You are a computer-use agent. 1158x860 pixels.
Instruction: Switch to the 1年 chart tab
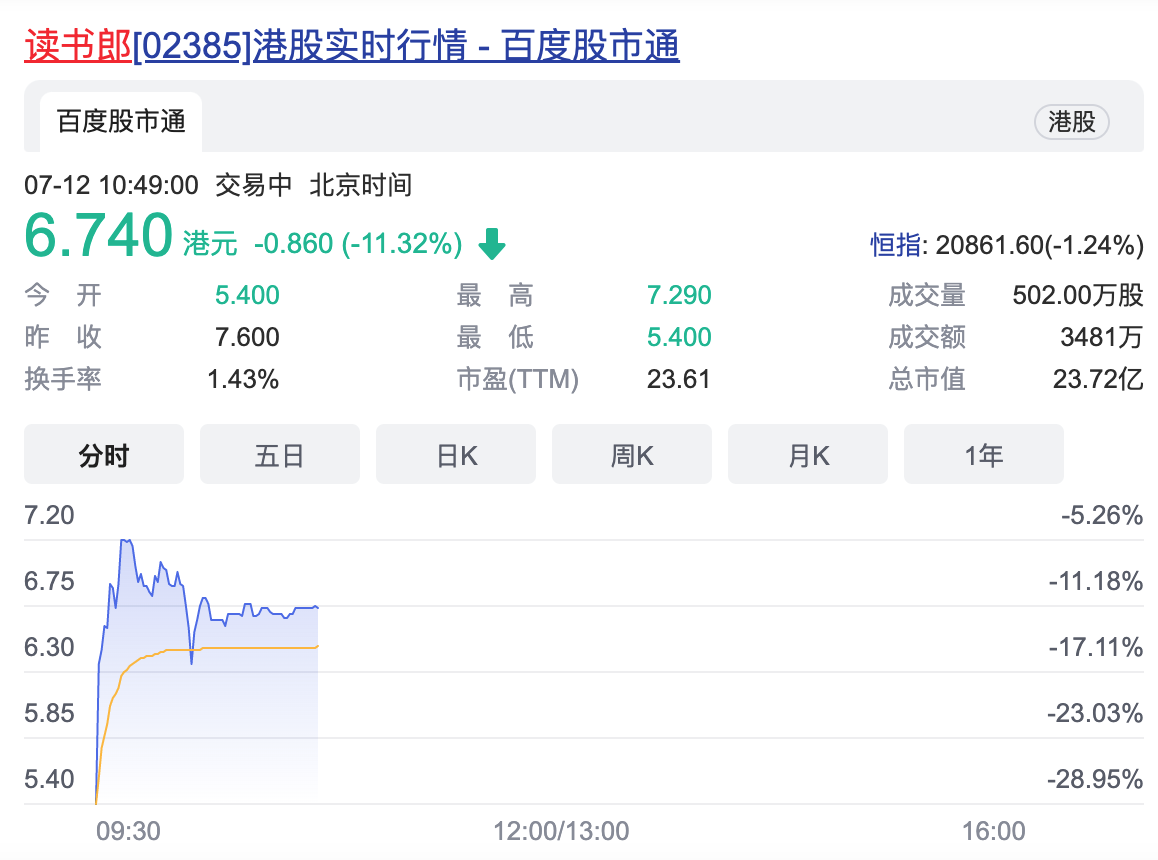984,454
